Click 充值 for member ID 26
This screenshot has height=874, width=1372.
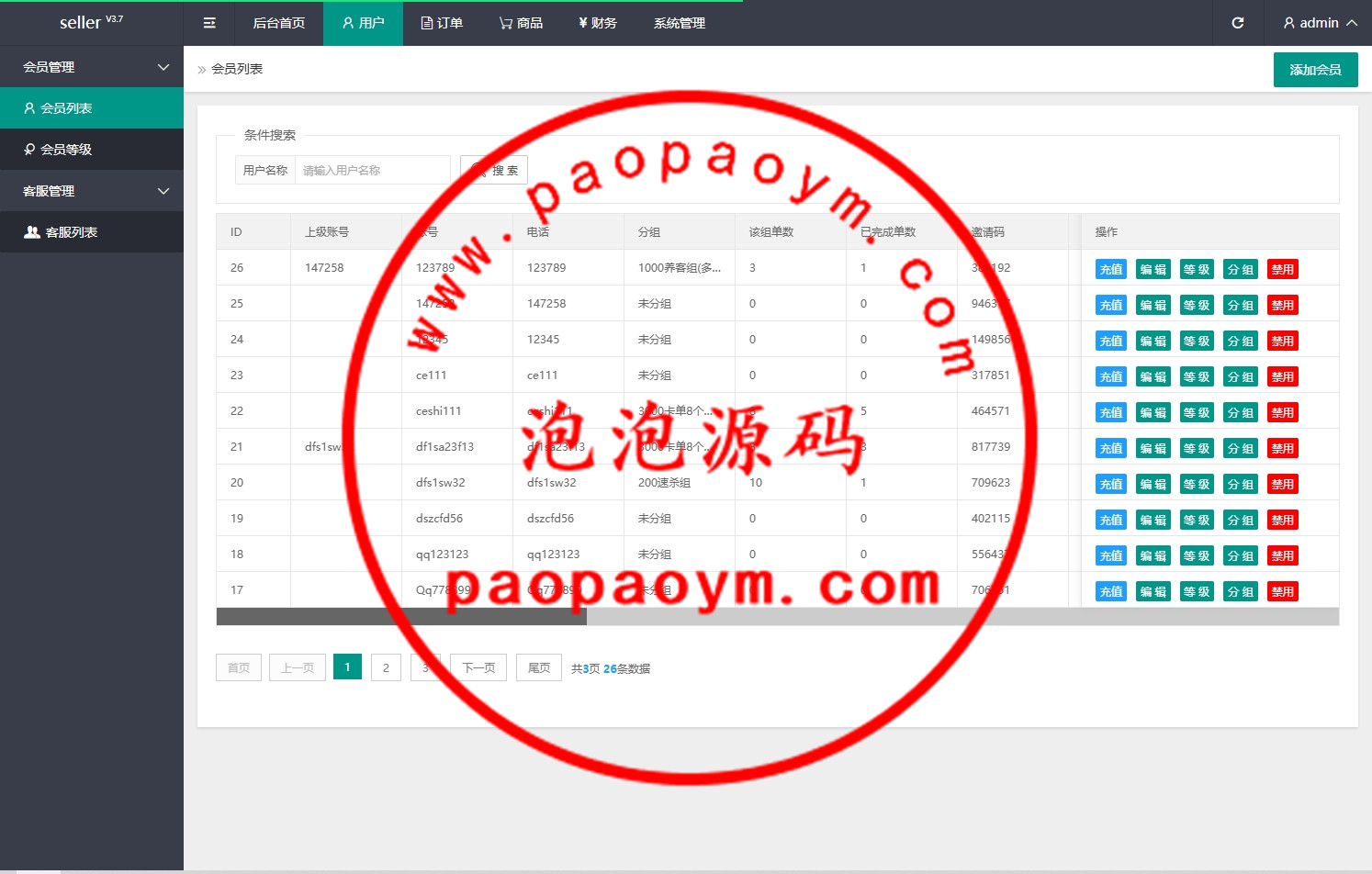(x=1110, y=269)
